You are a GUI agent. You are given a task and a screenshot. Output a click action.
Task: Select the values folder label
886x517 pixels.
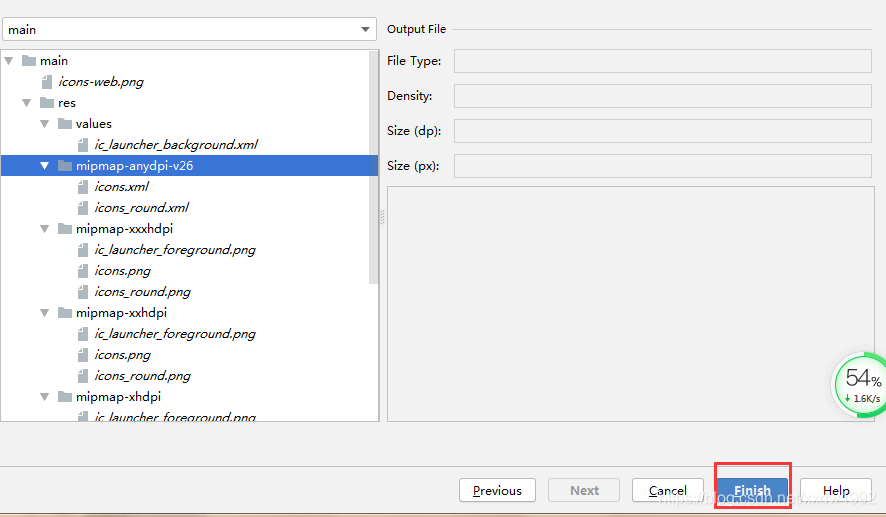[94, 124]
